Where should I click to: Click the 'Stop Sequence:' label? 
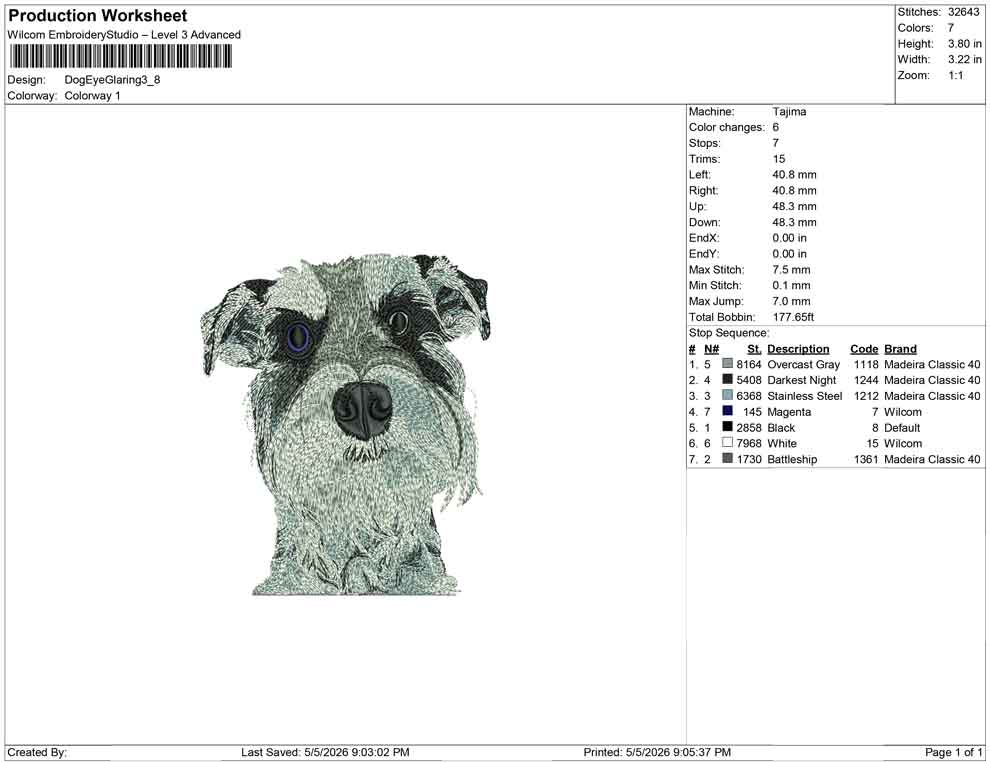pos(729,333)
